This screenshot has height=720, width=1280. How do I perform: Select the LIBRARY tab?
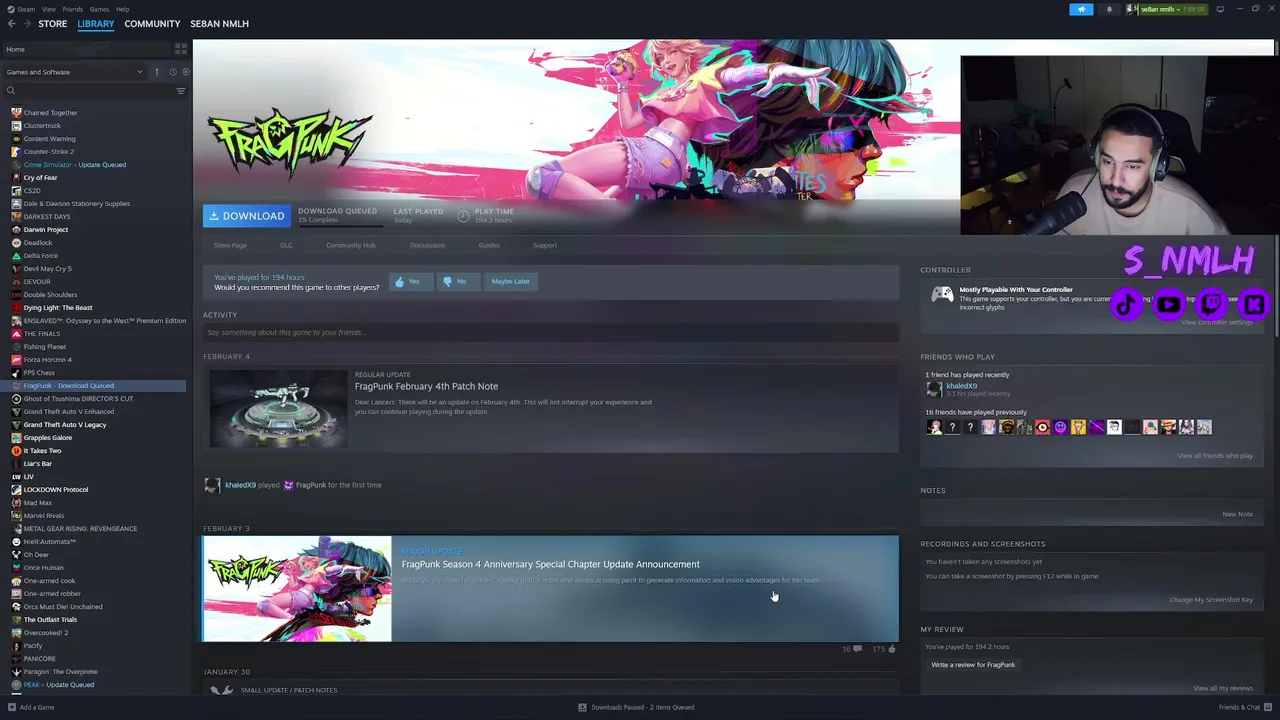96,24
